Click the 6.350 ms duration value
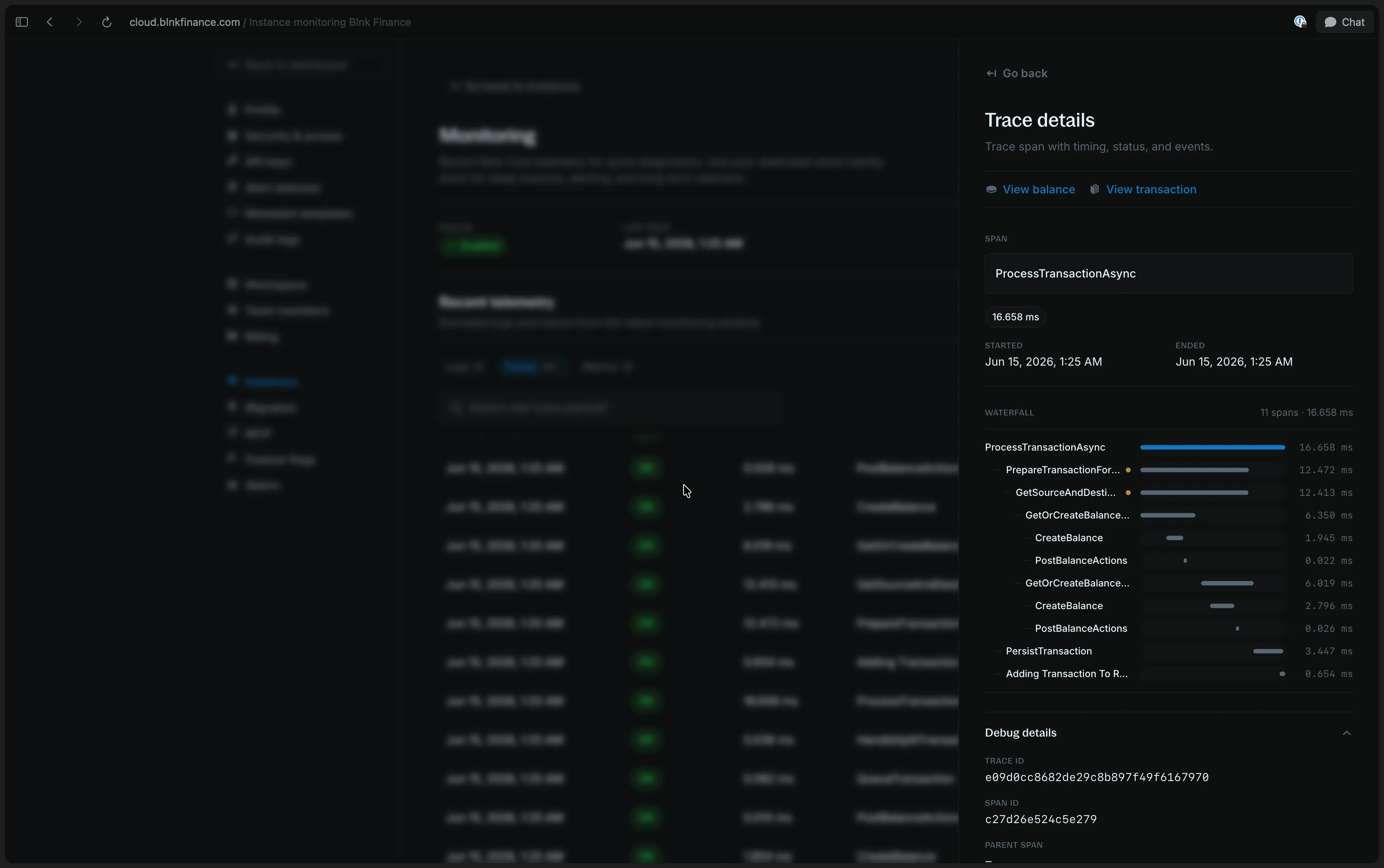This screenshot has height=868, width=1384. pyautogui.click(x=1328, y=516)
